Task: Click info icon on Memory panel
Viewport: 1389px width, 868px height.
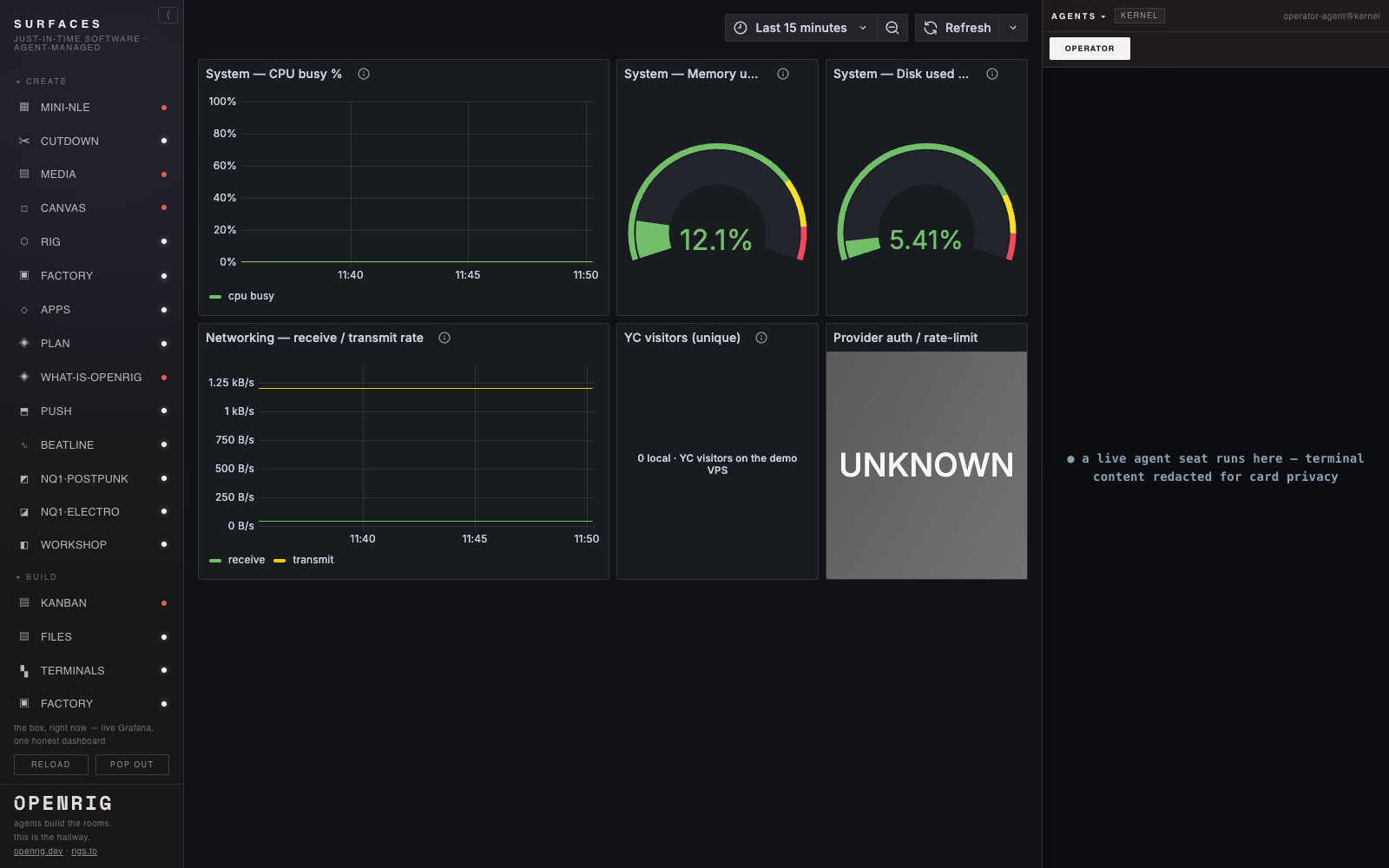Action: coord(783,74)
